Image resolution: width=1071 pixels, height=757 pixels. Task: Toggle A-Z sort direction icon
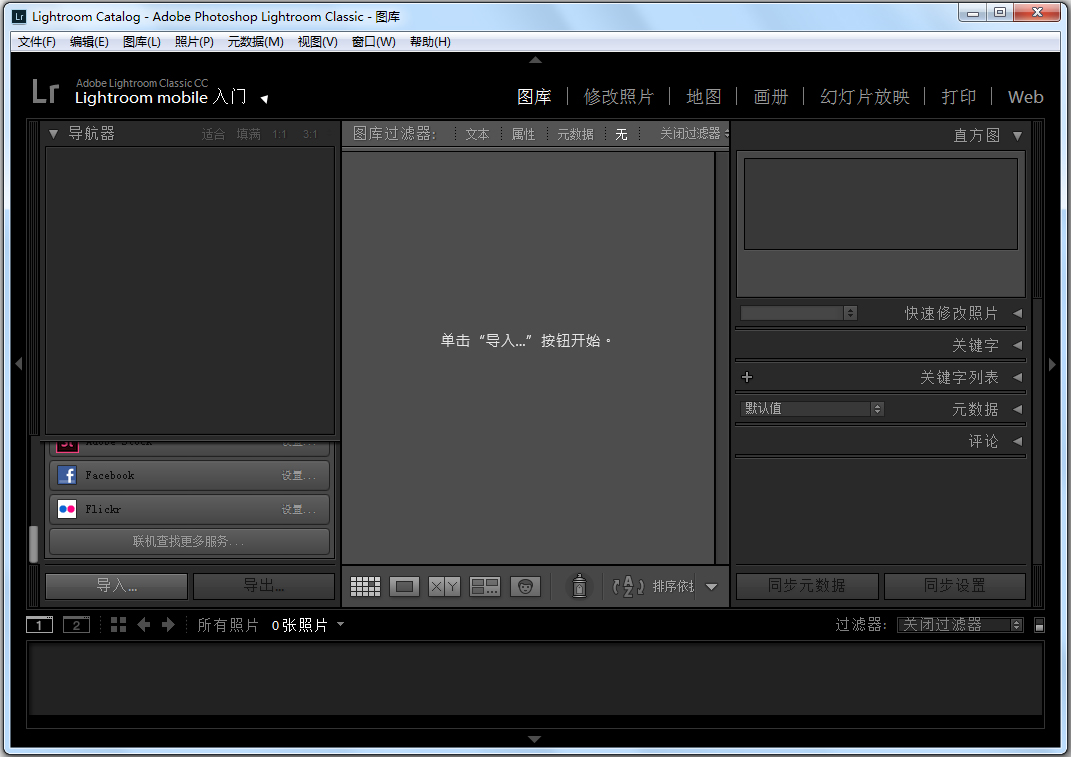point(628,586)
